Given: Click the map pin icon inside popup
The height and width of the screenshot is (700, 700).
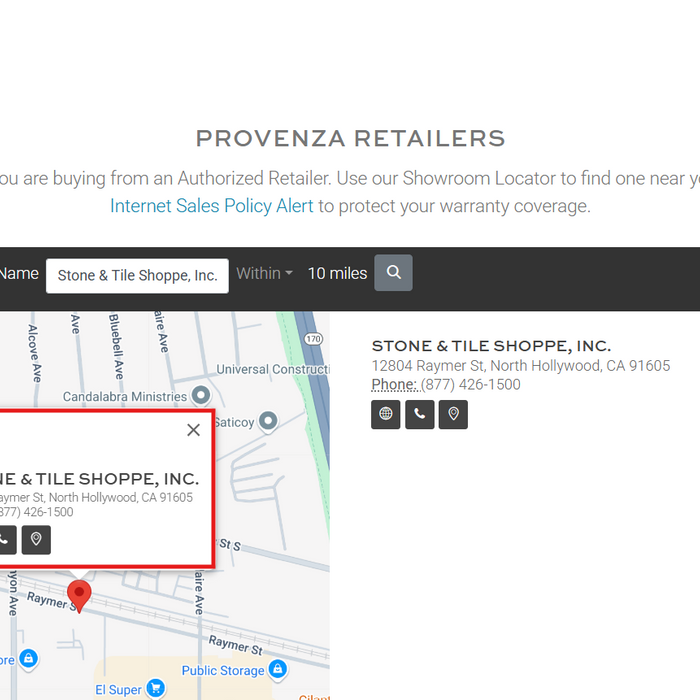Looking at the screenshot, I should (x=36, y=540).
